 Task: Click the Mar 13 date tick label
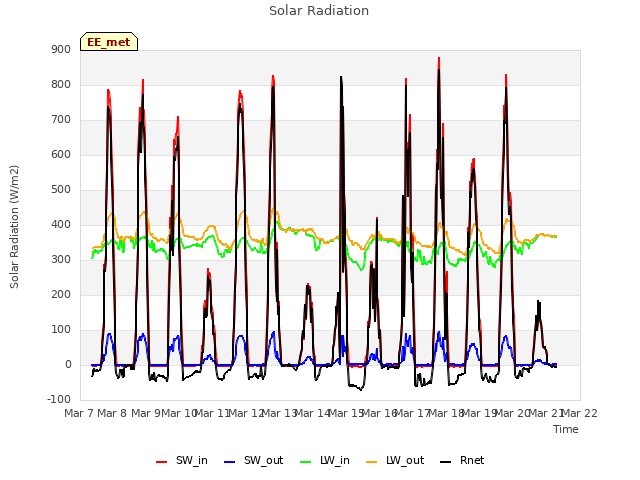(x=279, y=413)
